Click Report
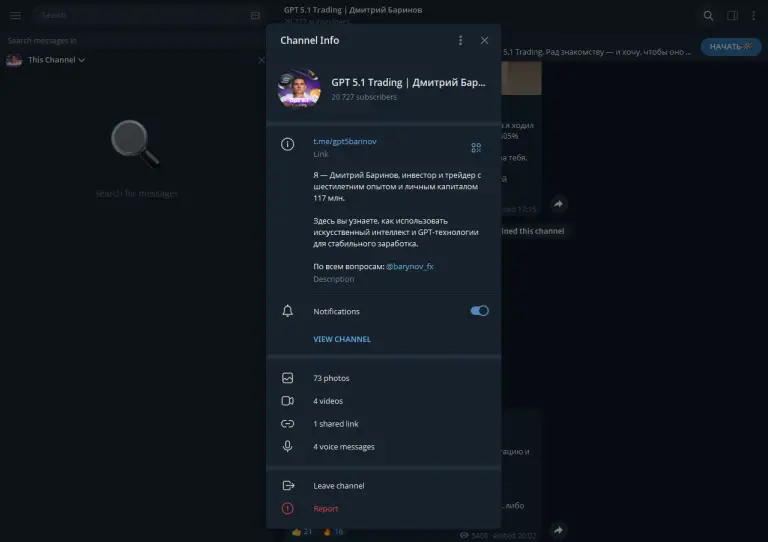768x542 pixels. pyautogui.click(x=384, y=509)
